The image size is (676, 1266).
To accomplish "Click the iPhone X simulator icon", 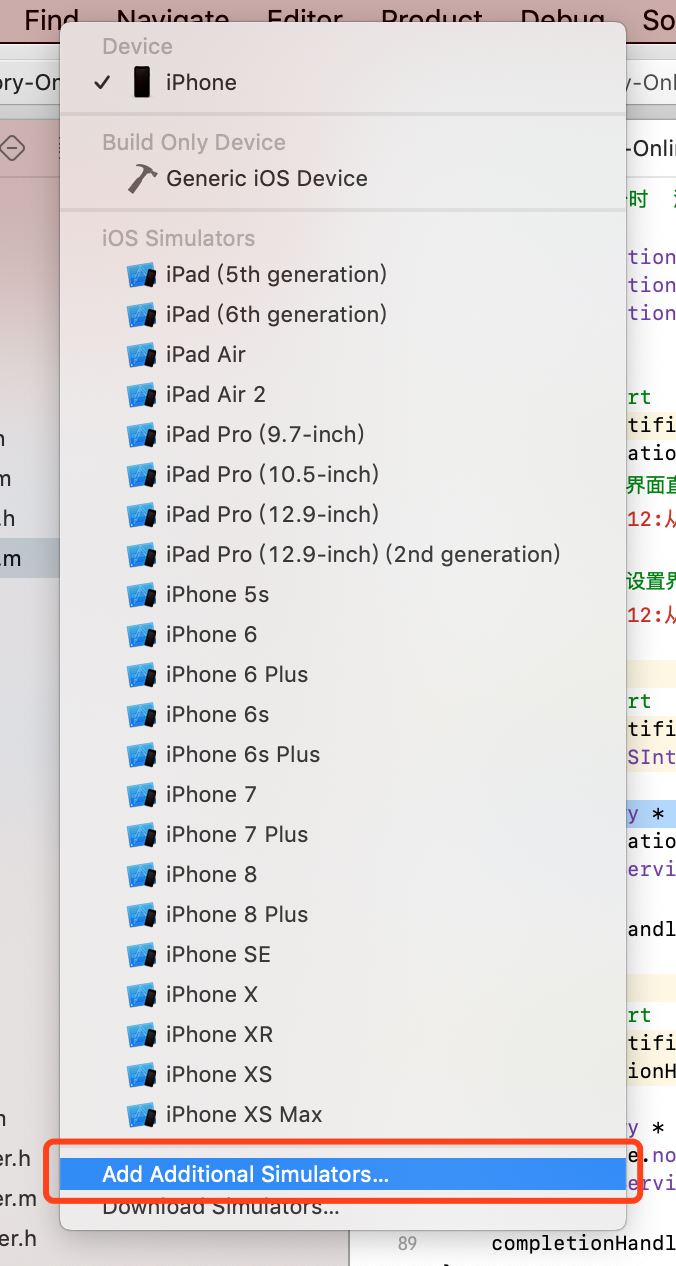I will pyautogui.click(x=141, y=995).
